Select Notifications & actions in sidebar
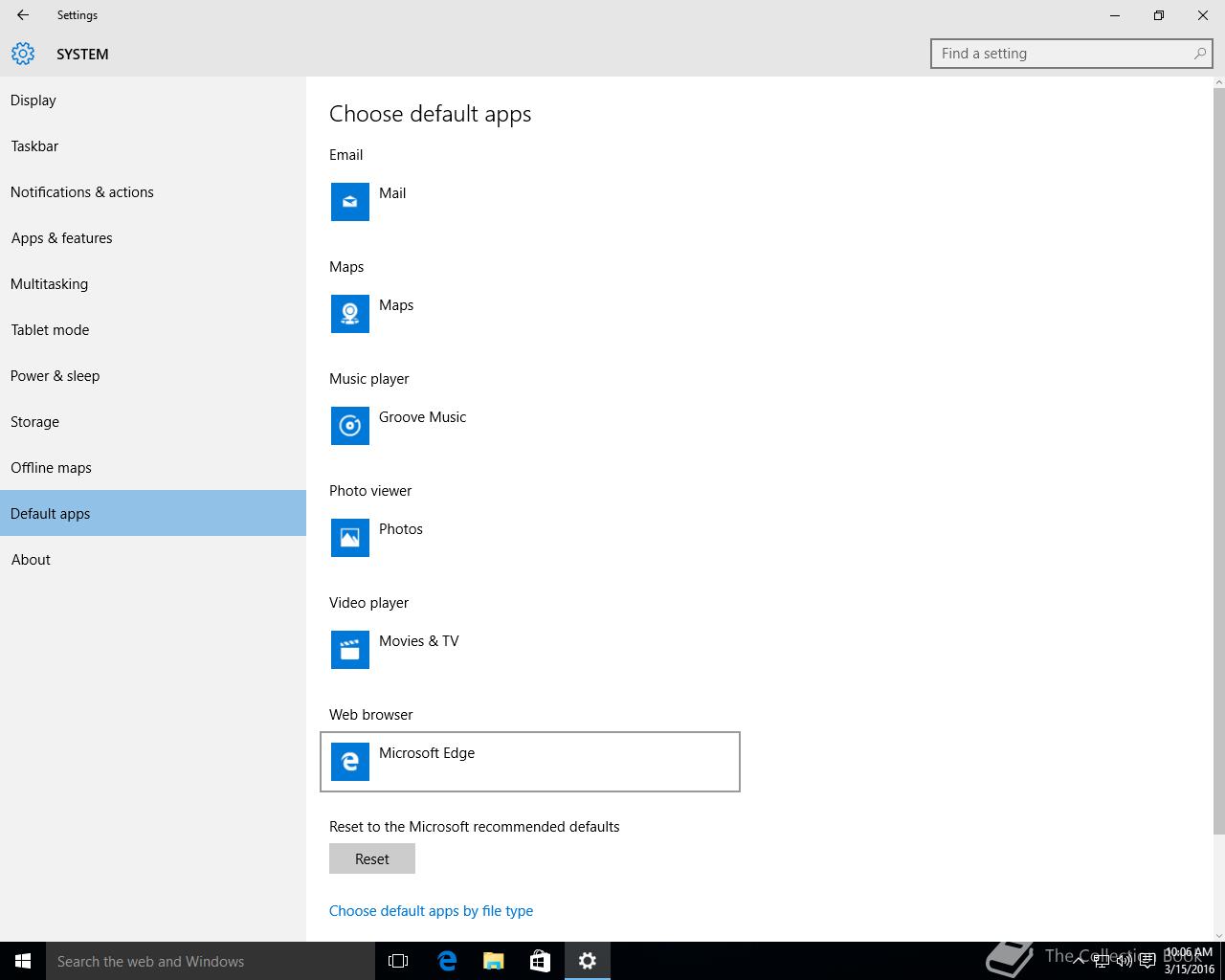 click(153, 191)
